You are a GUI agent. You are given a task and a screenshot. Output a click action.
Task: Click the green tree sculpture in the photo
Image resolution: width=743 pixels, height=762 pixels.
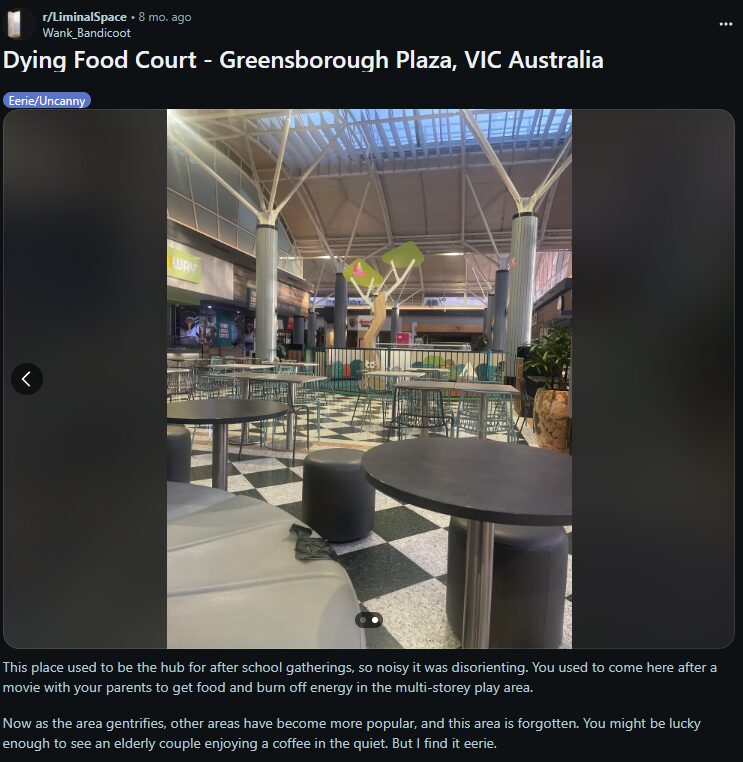tap(383, 292)
